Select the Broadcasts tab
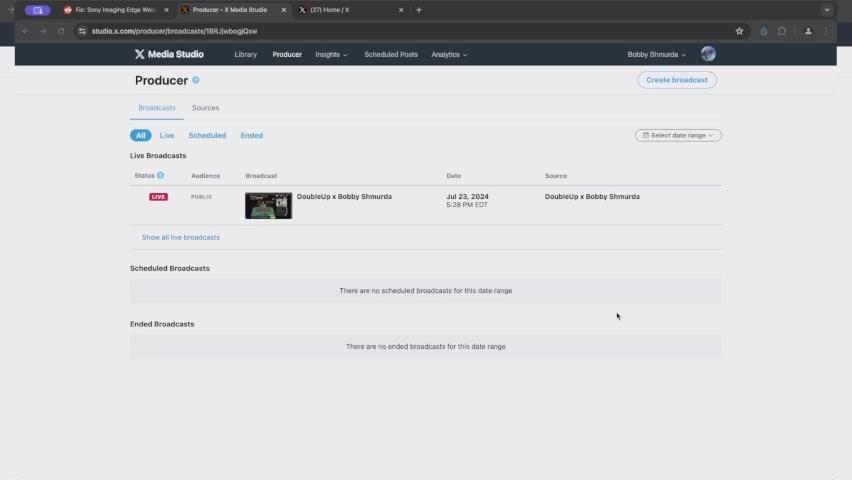The image size is (852, 480). [x=156, y=108]
